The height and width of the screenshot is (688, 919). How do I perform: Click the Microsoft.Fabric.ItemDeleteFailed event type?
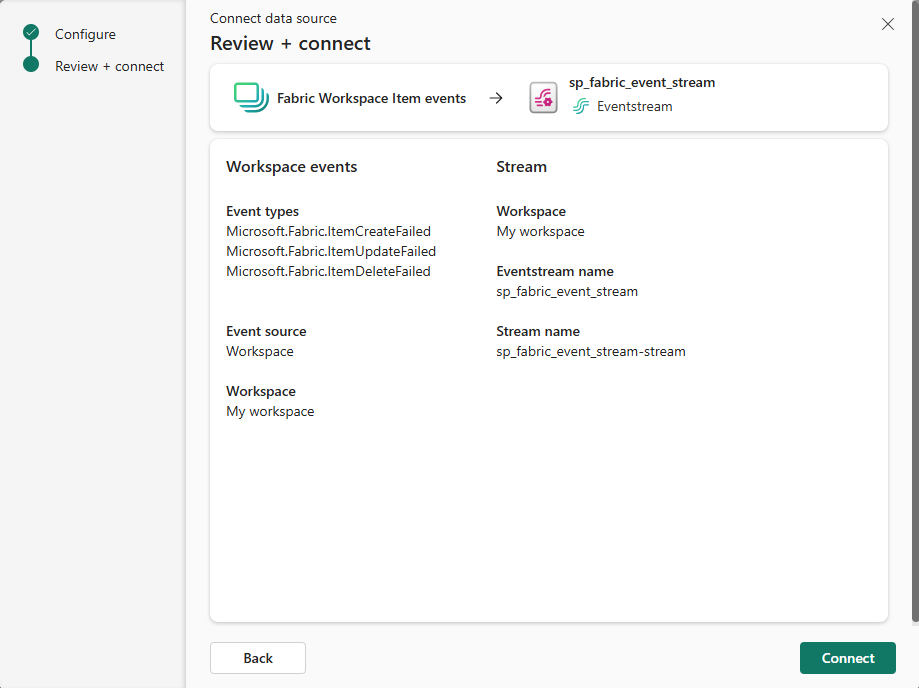pos(328,271)
